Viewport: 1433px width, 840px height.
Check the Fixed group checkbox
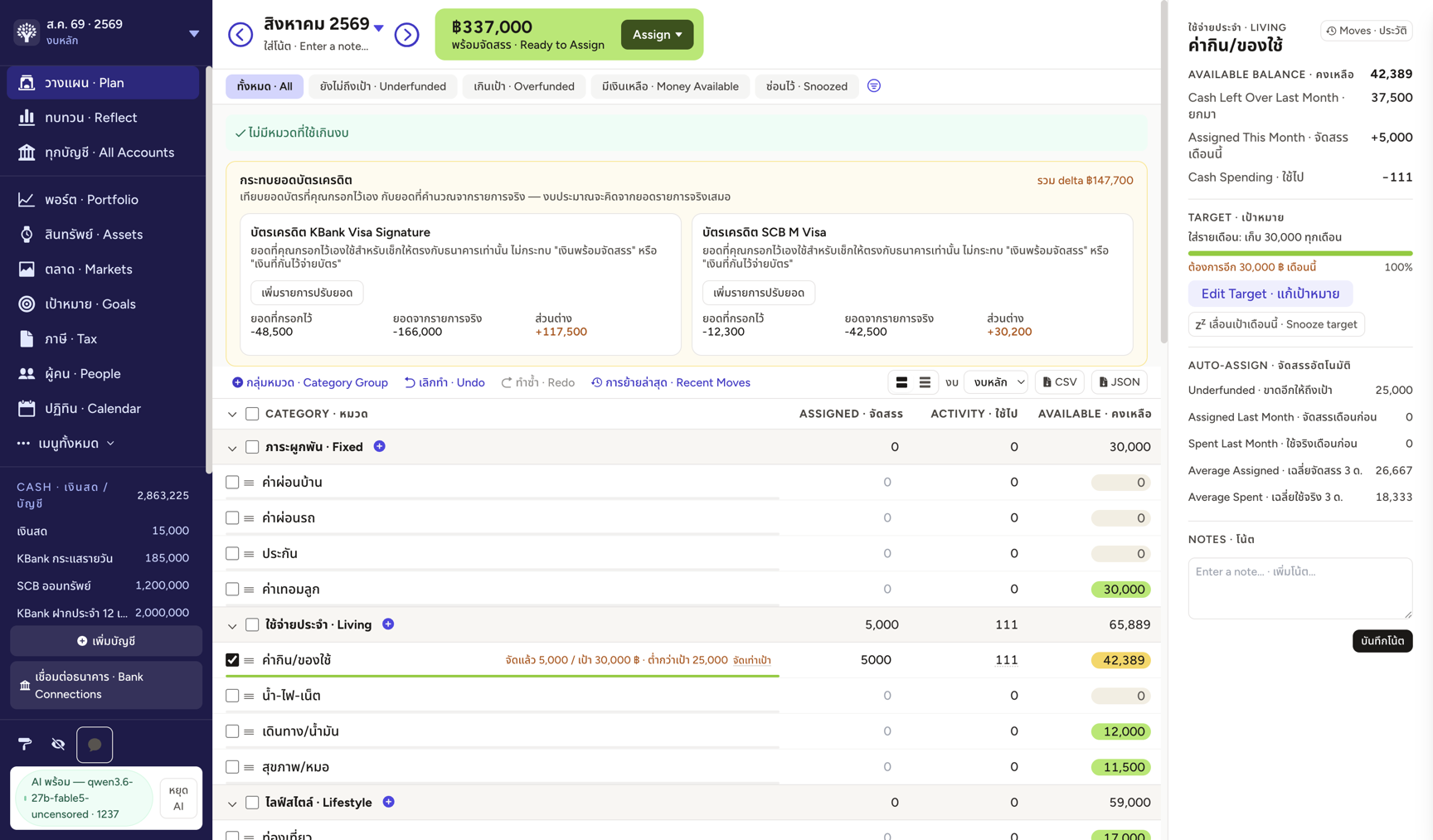(x=252, y=447)
